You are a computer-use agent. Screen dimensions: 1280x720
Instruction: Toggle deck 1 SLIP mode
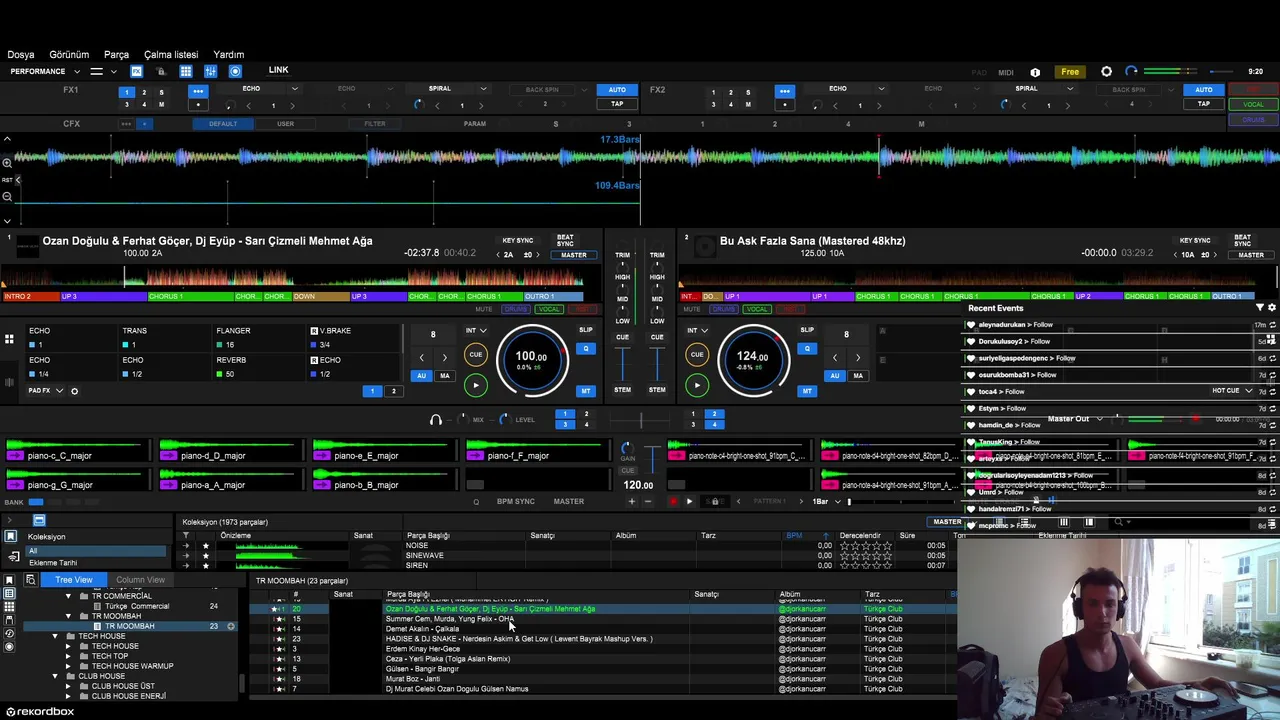coord(585,330)
